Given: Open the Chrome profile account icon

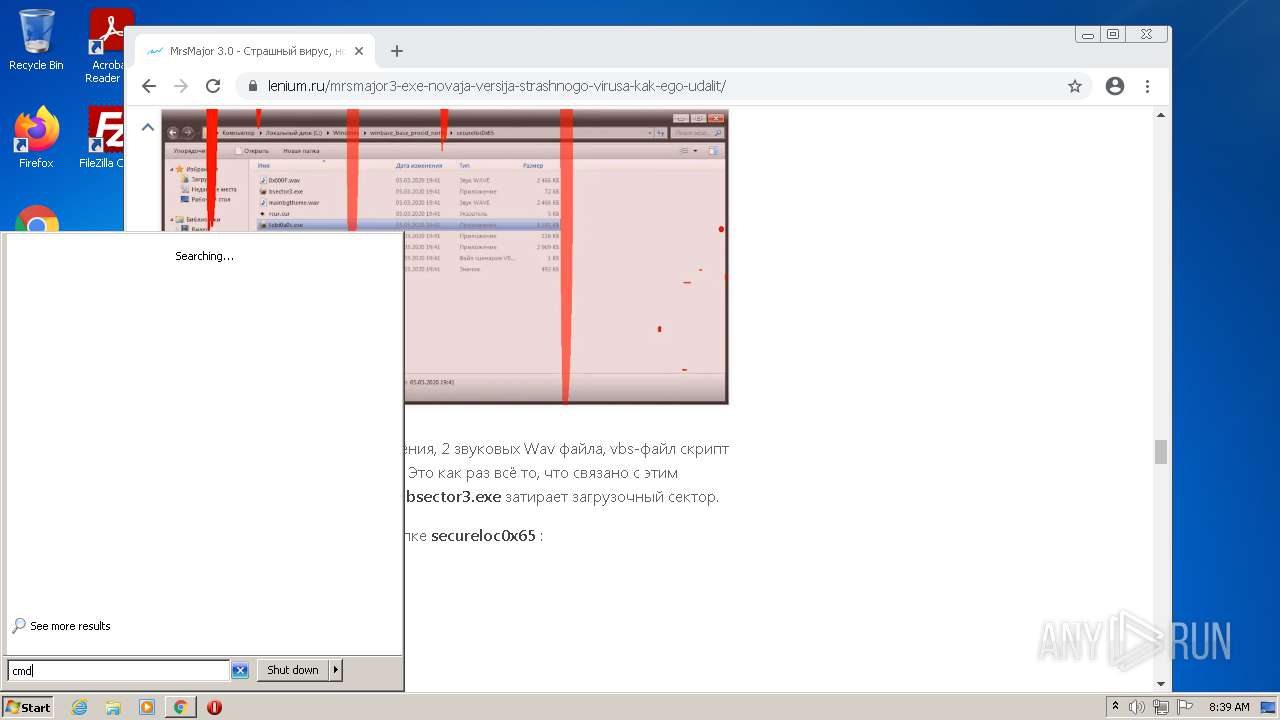Looking at the screenshot, I should (1115, 86).
